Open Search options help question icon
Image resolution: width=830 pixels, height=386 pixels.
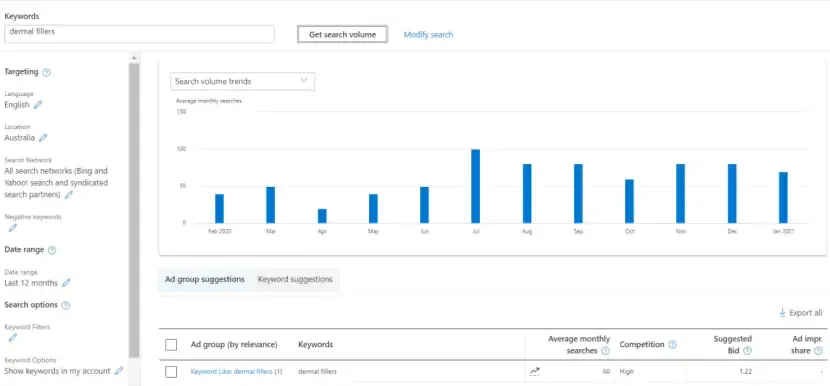point(66,306)
